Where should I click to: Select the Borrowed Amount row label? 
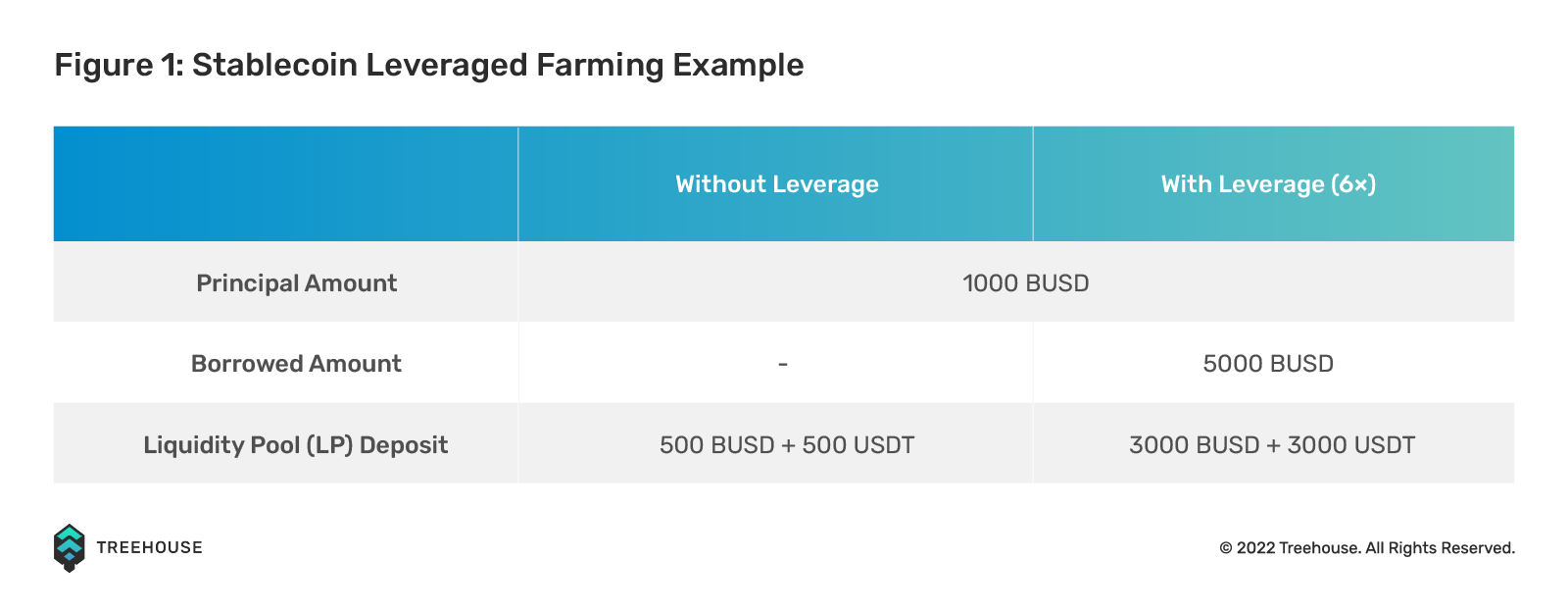pos(296,364)
